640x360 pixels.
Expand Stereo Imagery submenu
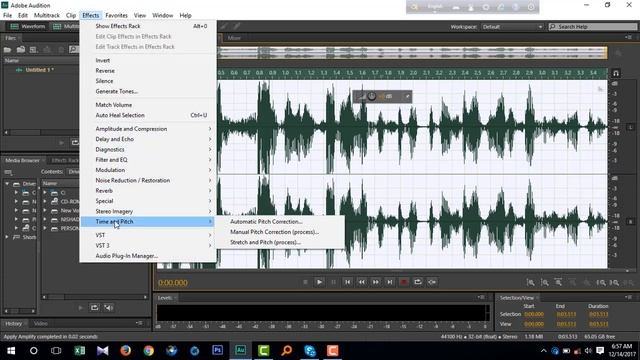(148, 211)
